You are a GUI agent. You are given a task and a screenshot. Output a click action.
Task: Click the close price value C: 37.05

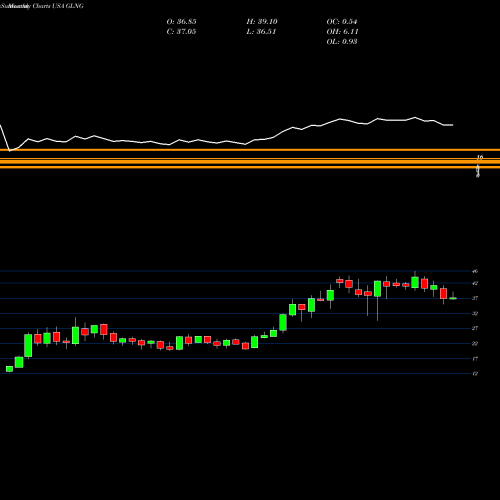181,32
